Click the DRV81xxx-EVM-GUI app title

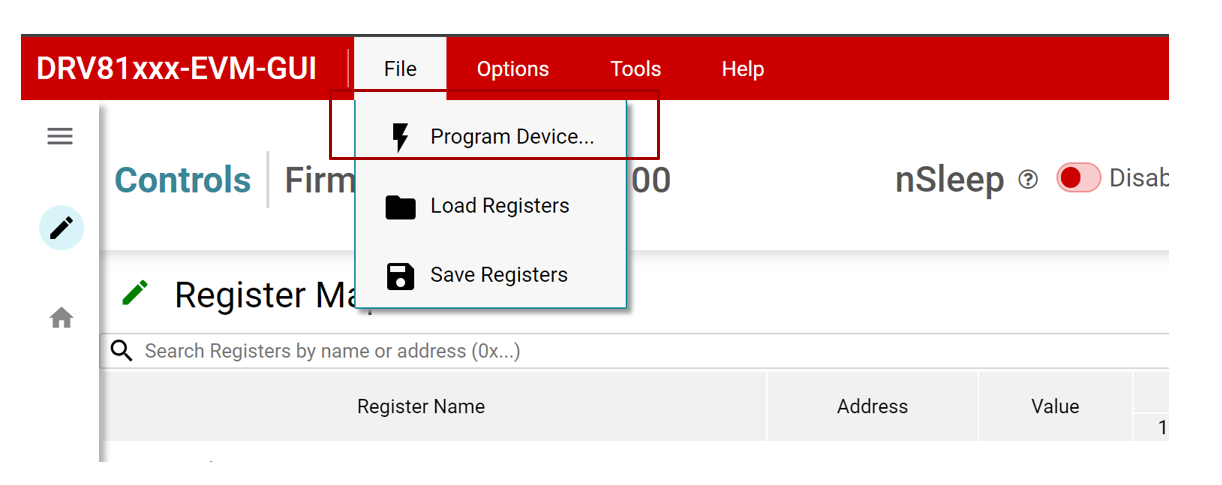[177, 69]
